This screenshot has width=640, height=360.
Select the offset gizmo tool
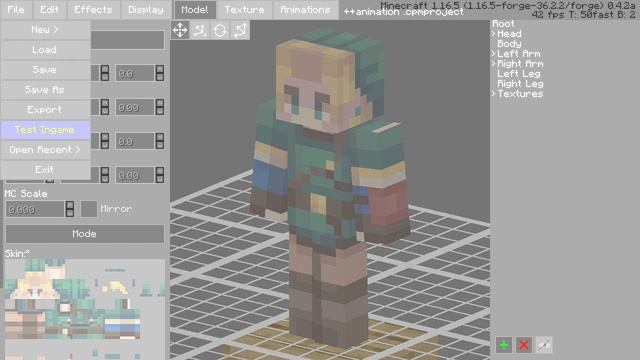pos(200,30)
